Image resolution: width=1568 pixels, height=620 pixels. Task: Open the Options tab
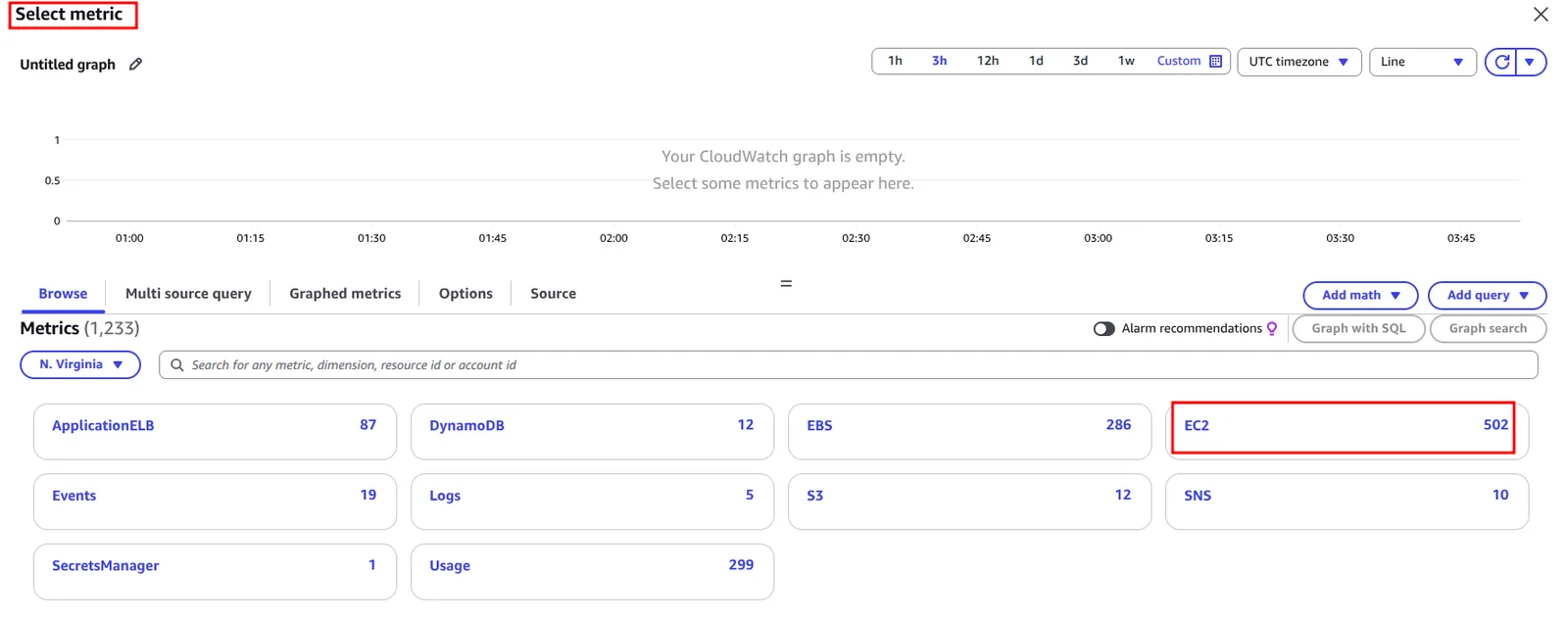(465, 293)
